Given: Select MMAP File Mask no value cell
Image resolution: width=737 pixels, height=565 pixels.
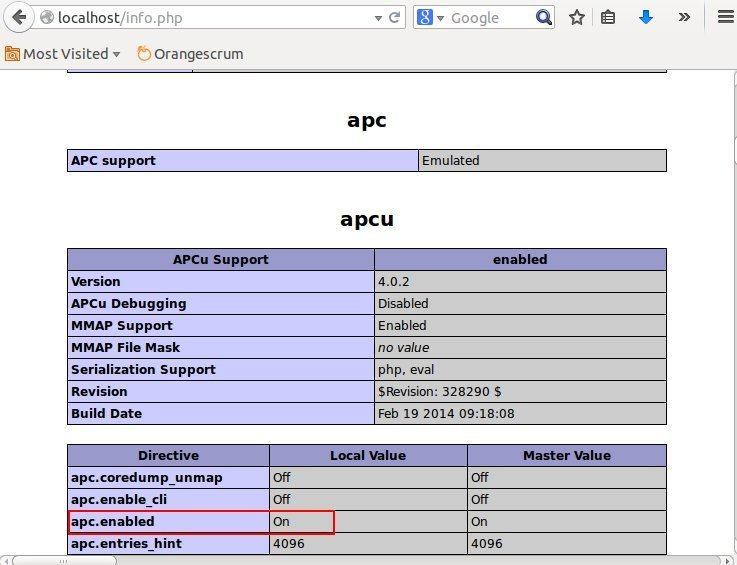Looking at the screenshot, I should tap(520, 348).
